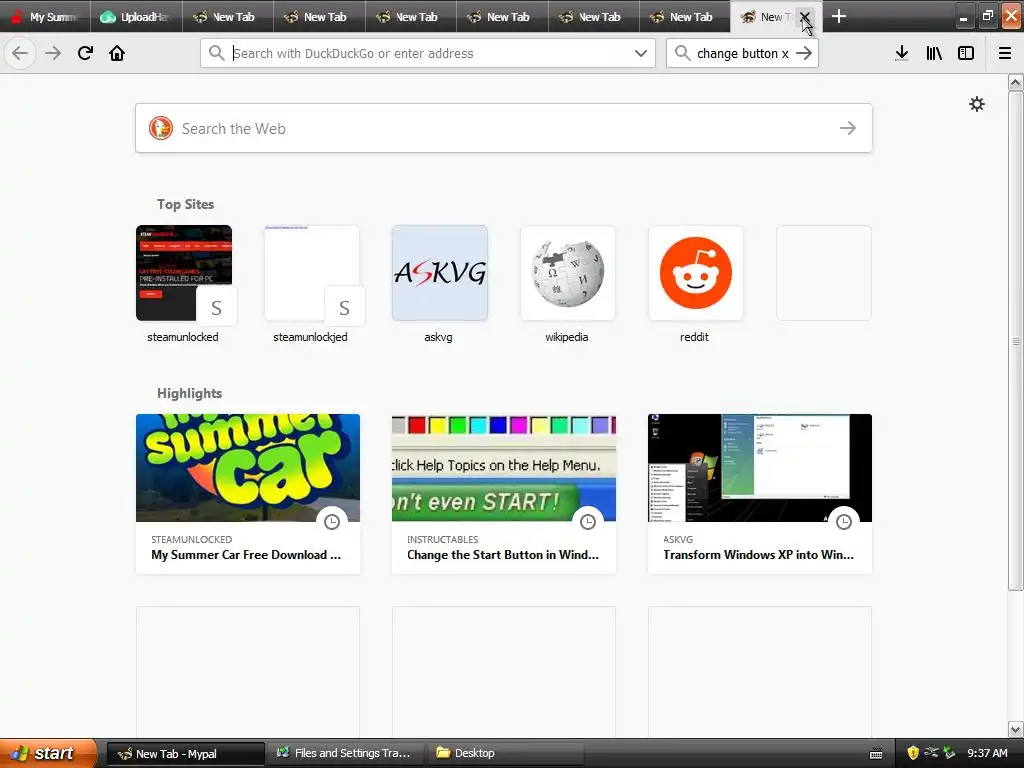Click the 'change button x' search field
Screen dimensions: 1024x768
[x=742, y=53]
